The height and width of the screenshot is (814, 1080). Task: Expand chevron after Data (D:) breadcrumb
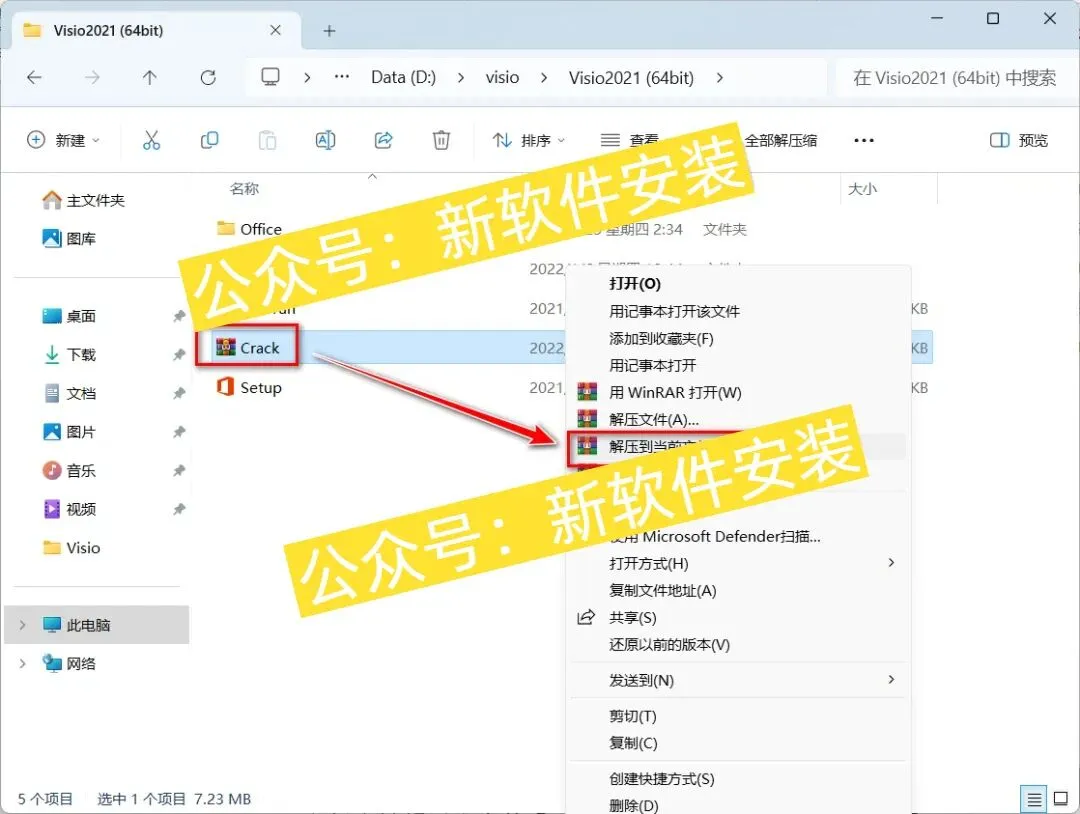pyautogui.click(x=461, y=78)
